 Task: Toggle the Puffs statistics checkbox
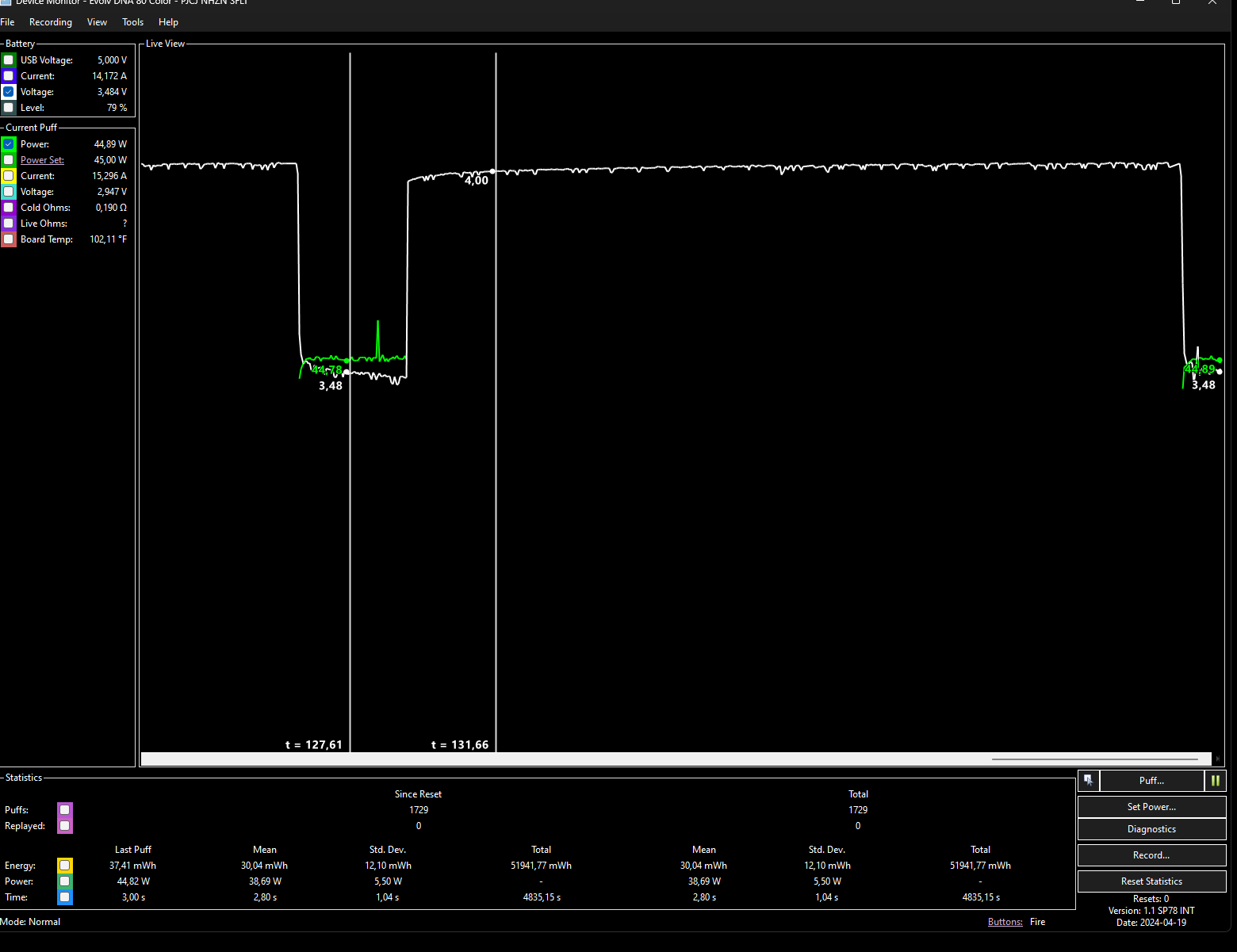[x=65, y=810]
